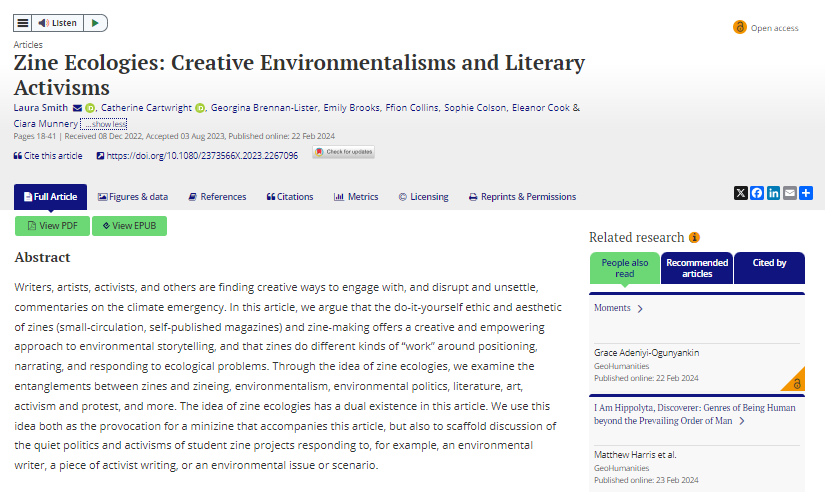Click the Listen speaker button

coord(58,23)
